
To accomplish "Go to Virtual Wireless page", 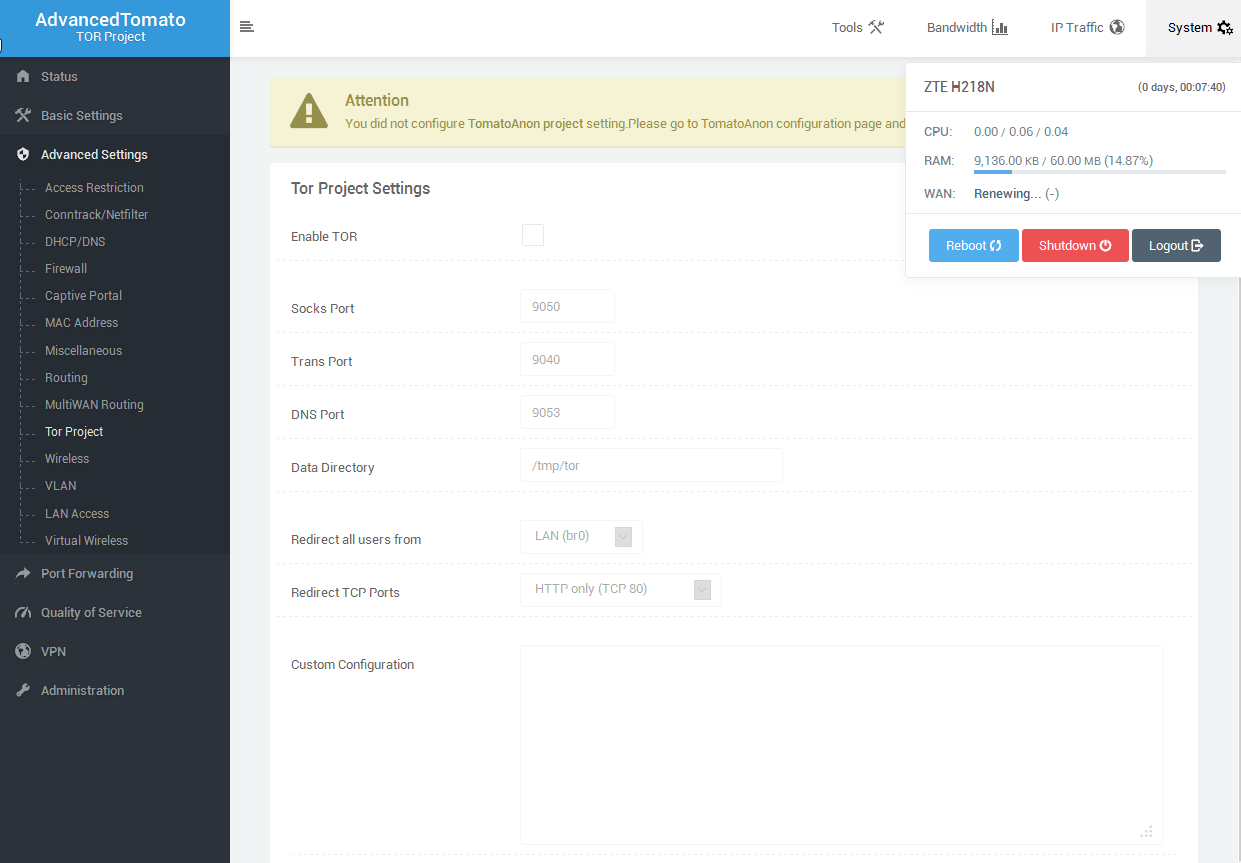I will [86, 541].
